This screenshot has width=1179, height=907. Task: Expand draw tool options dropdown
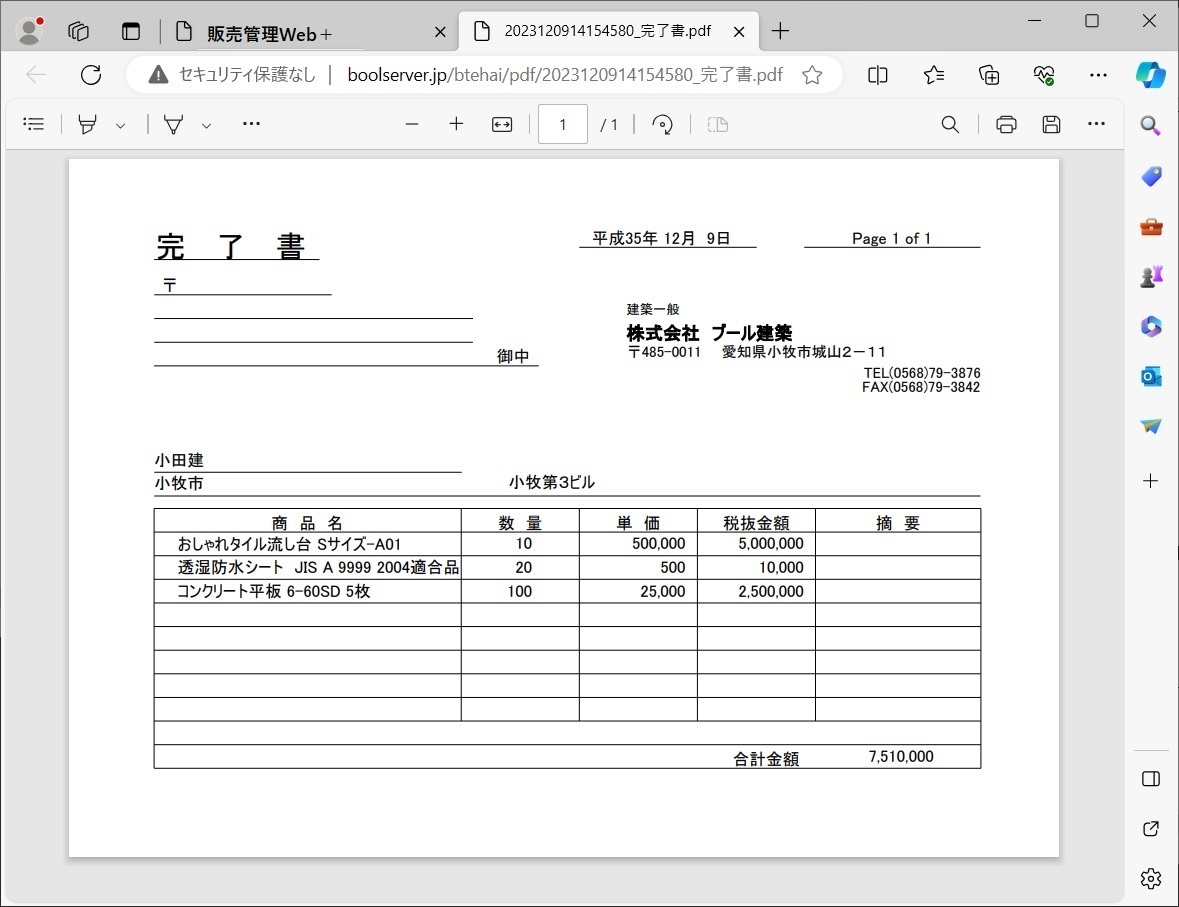tap(206, 125)
